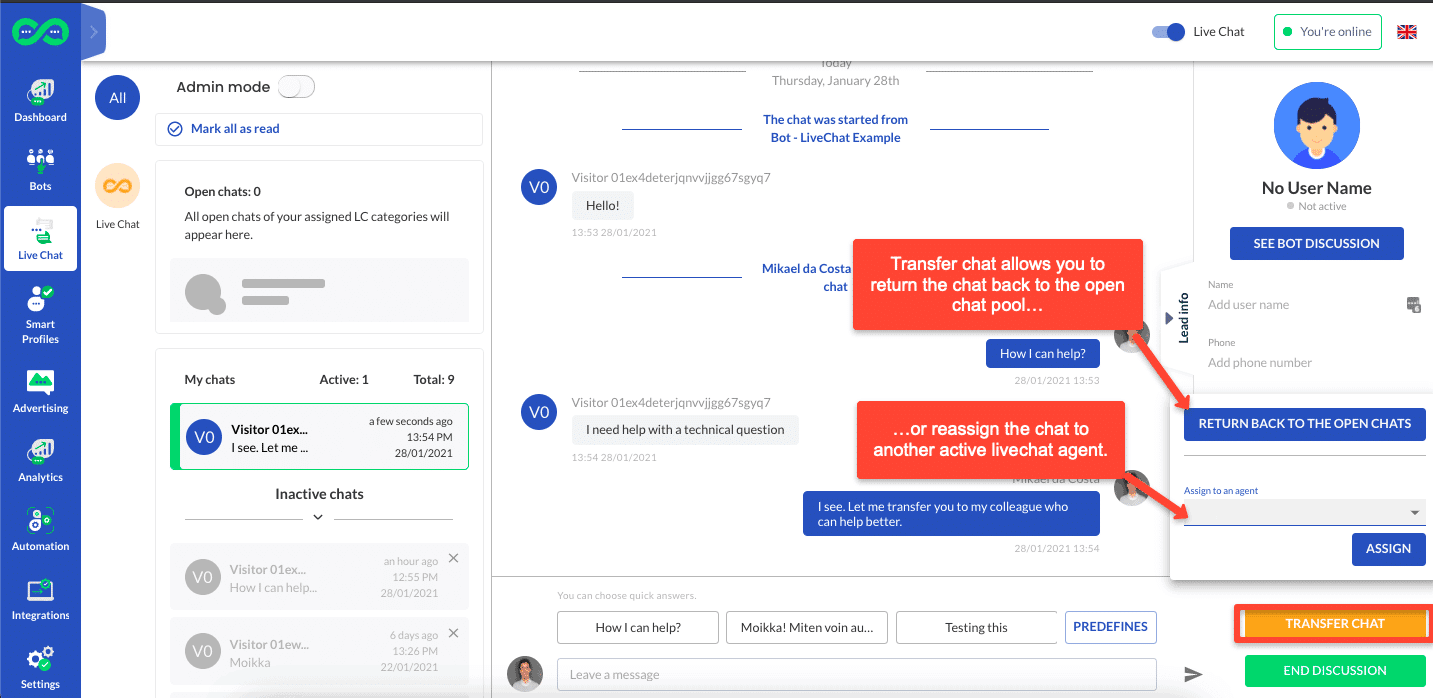Toggle Admin mode off
Screen dimensions: 1433x698
[296, 87]
